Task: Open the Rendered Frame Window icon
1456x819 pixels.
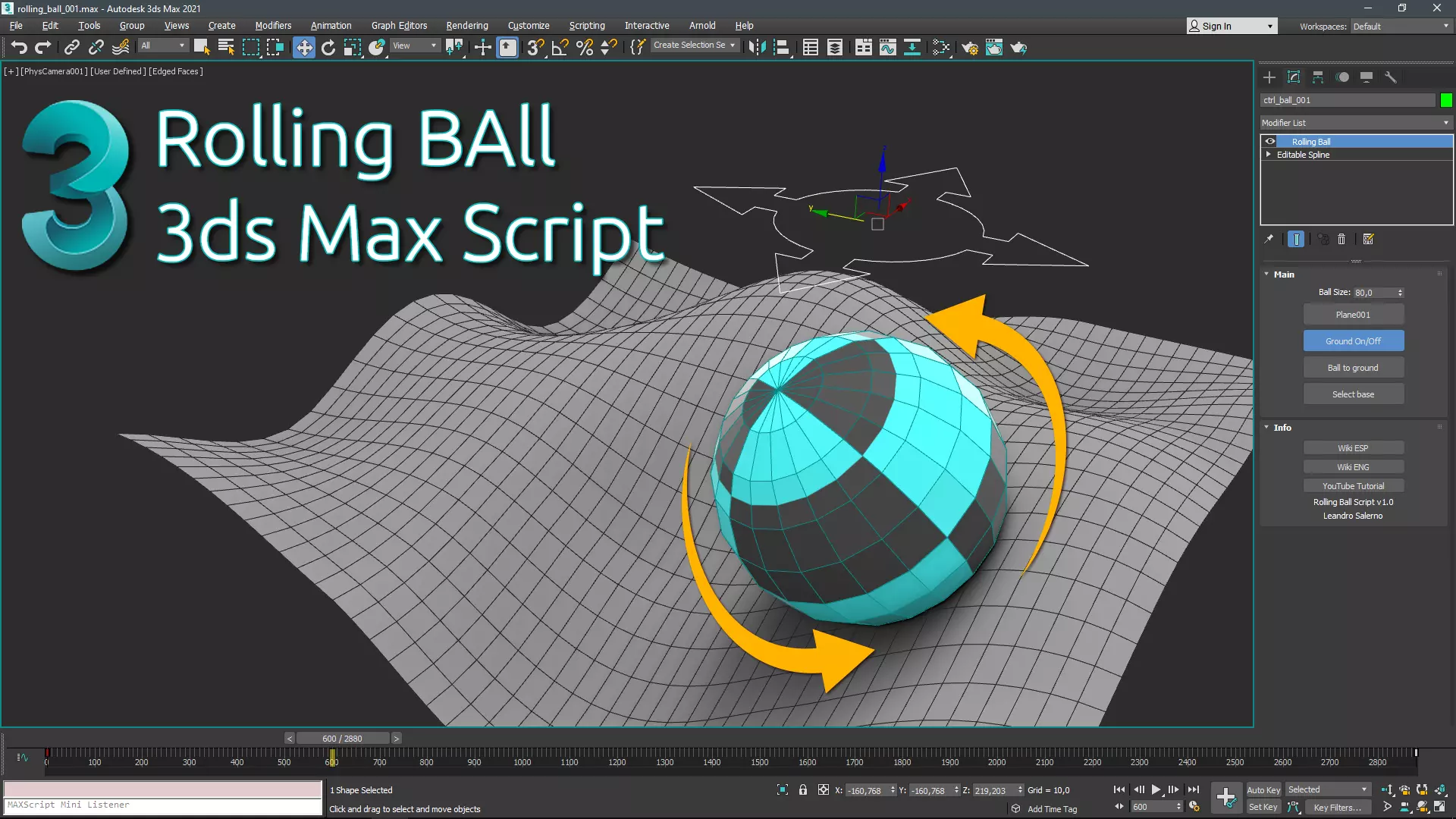Action: 994,47
